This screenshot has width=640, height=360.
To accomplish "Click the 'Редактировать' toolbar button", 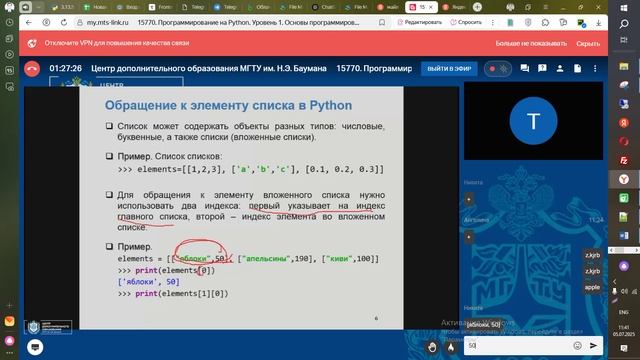I will tap(420, 22).
